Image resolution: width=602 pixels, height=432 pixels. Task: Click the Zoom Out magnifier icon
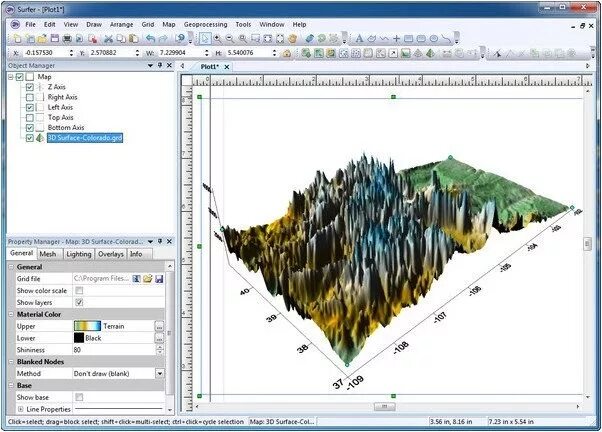[x=230, y=38]
